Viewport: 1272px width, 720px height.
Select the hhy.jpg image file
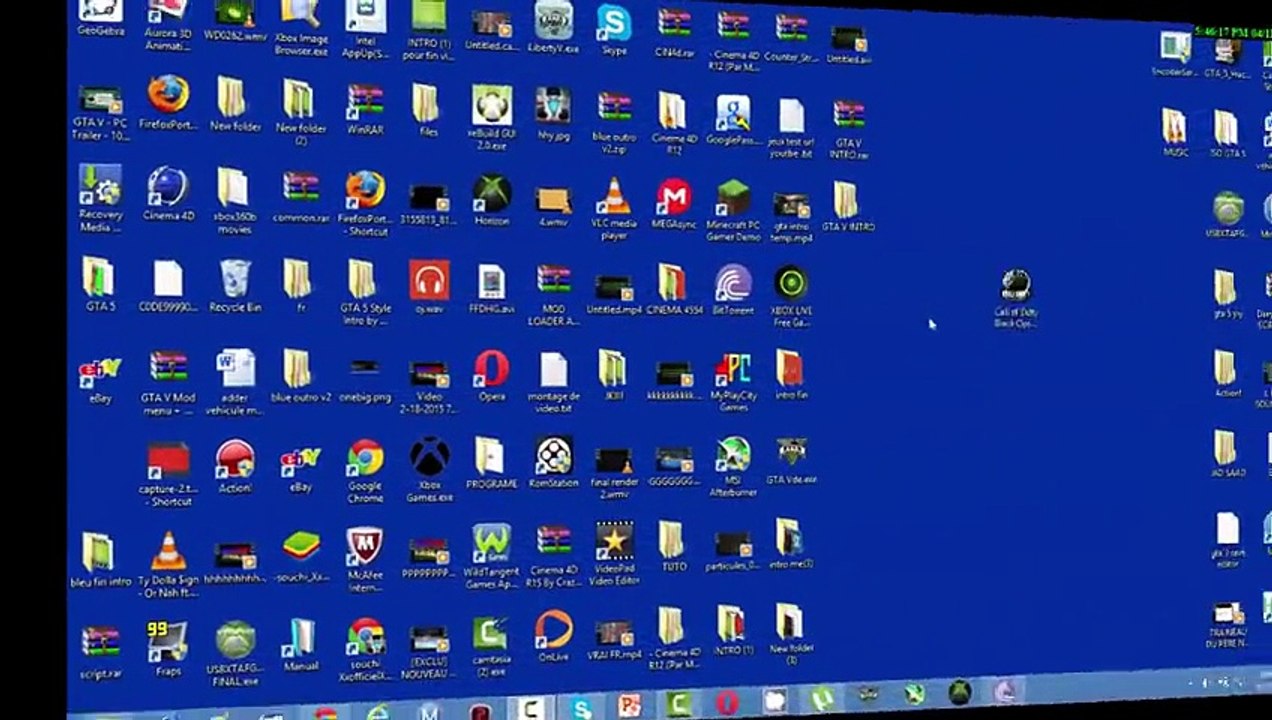click(553, 113)
